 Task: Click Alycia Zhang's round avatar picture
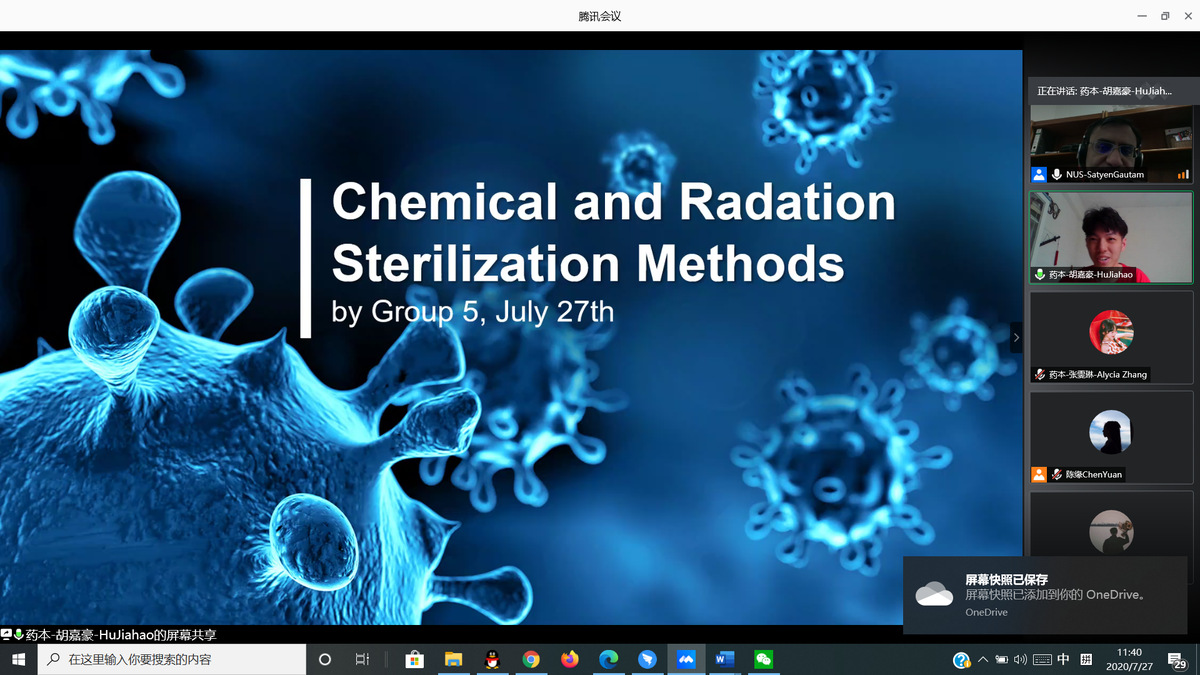click(1111, 332)
